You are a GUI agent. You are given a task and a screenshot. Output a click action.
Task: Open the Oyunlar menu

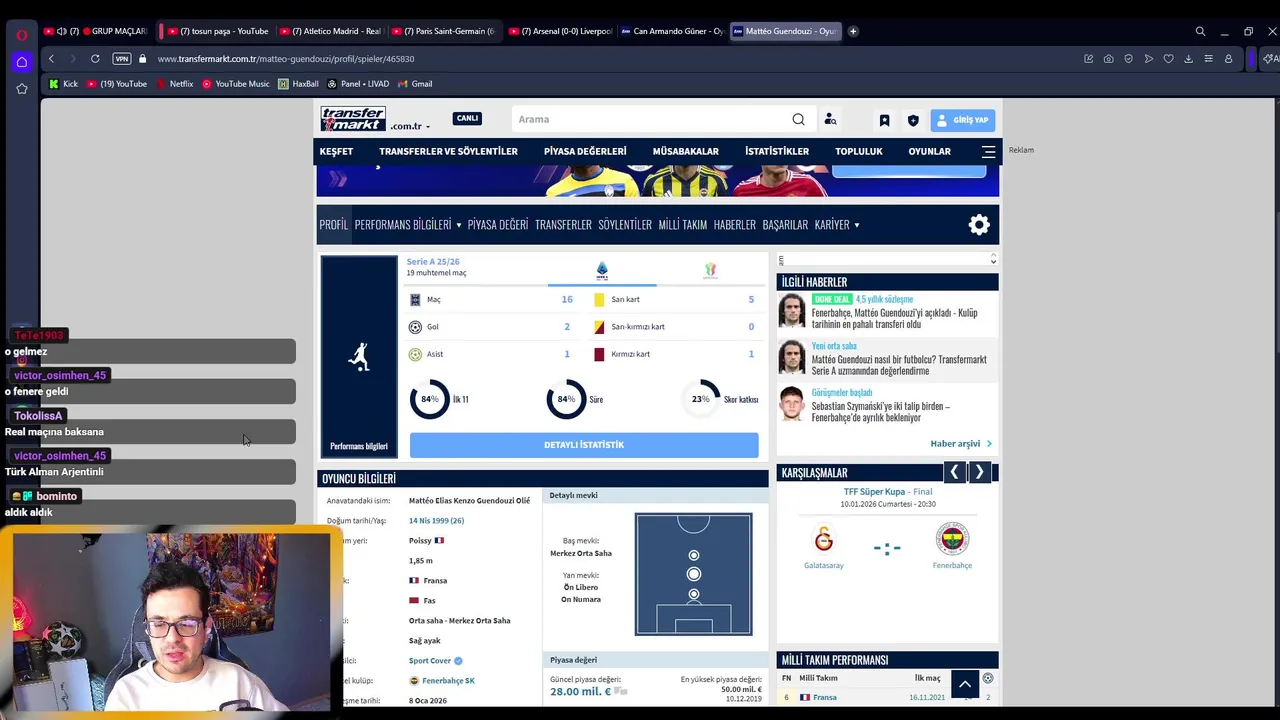929,151
